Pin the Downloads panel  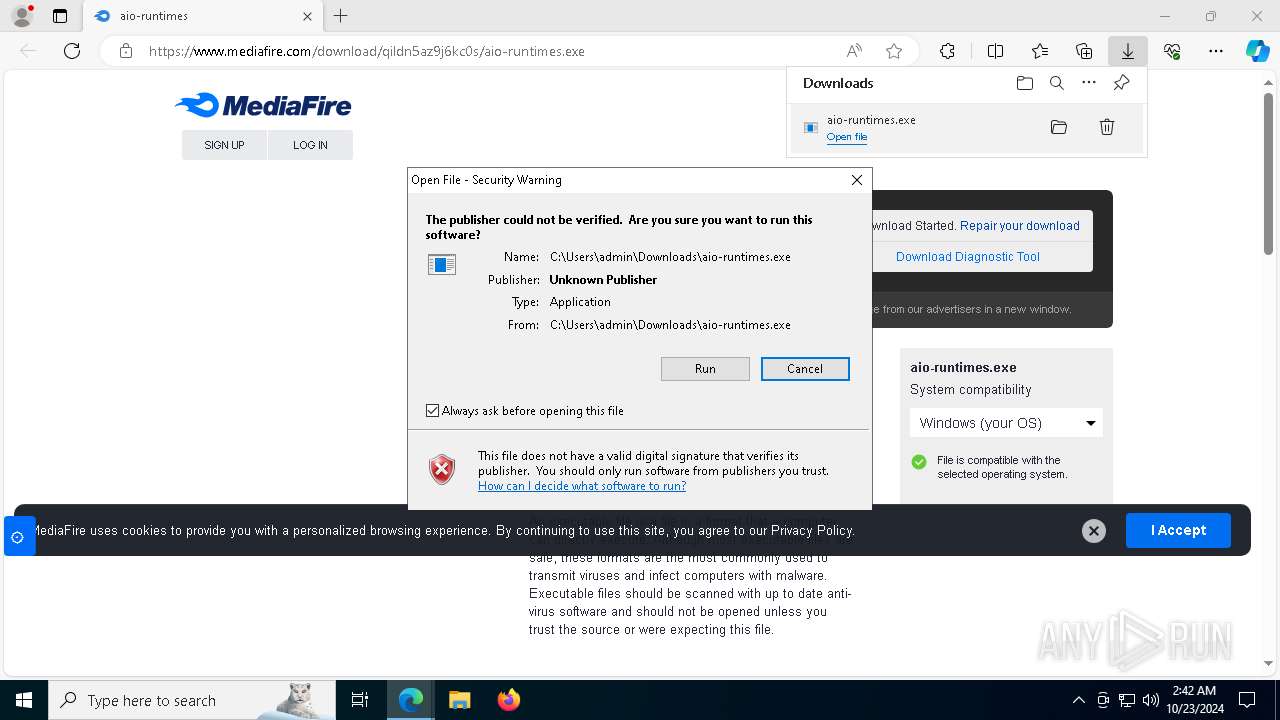tap(1122, 83)
